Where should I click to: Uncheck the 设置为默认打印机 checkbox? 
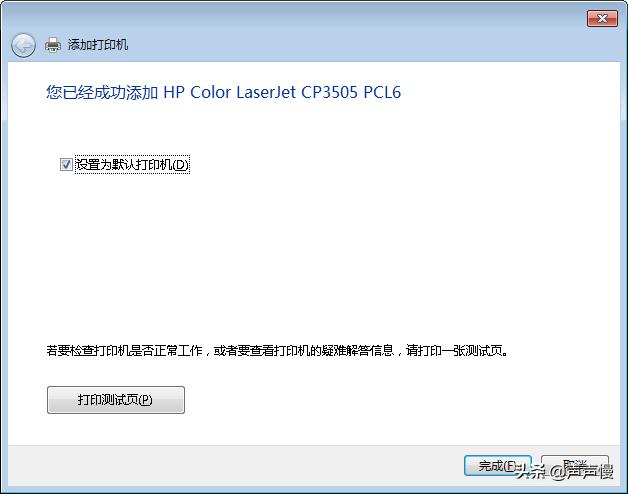[66, 164]
